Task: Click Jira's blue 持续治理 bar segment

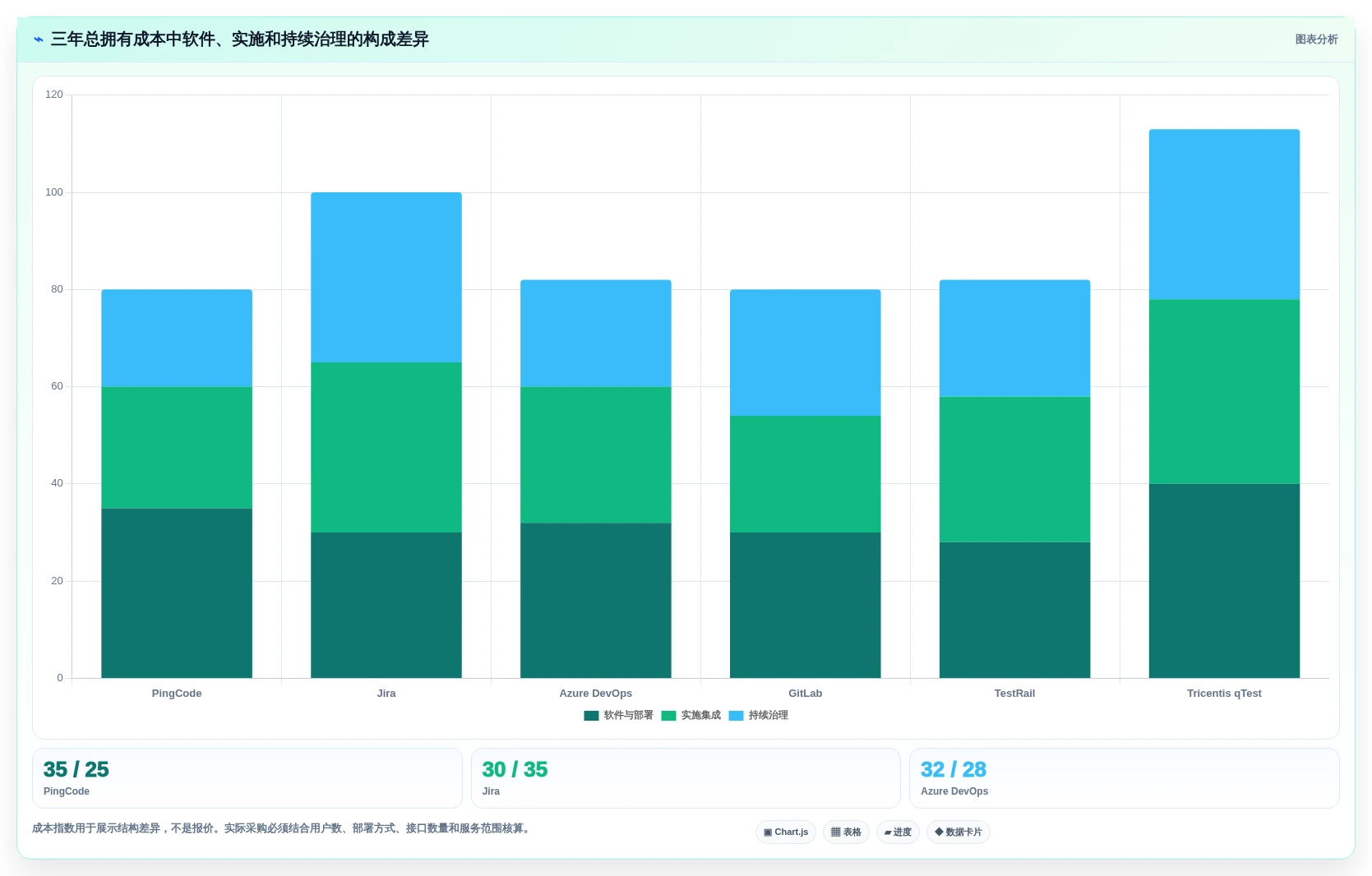Action: 386,278
